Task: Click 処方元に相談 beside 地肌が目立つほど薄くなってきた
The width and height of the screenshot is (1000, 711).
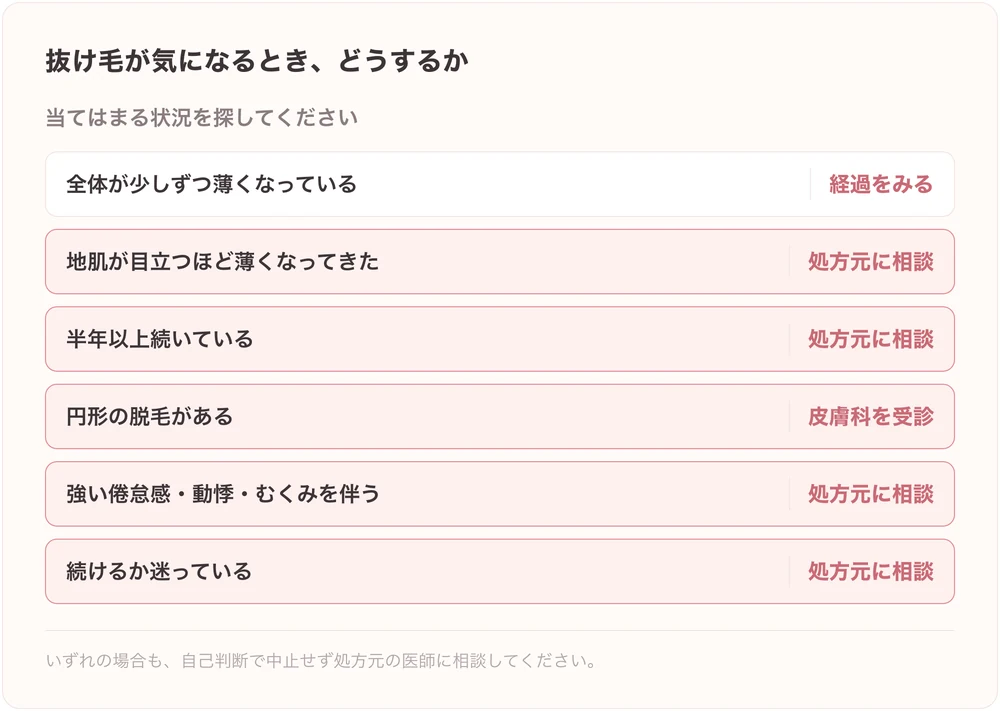Action: click(x=871, y=261)
